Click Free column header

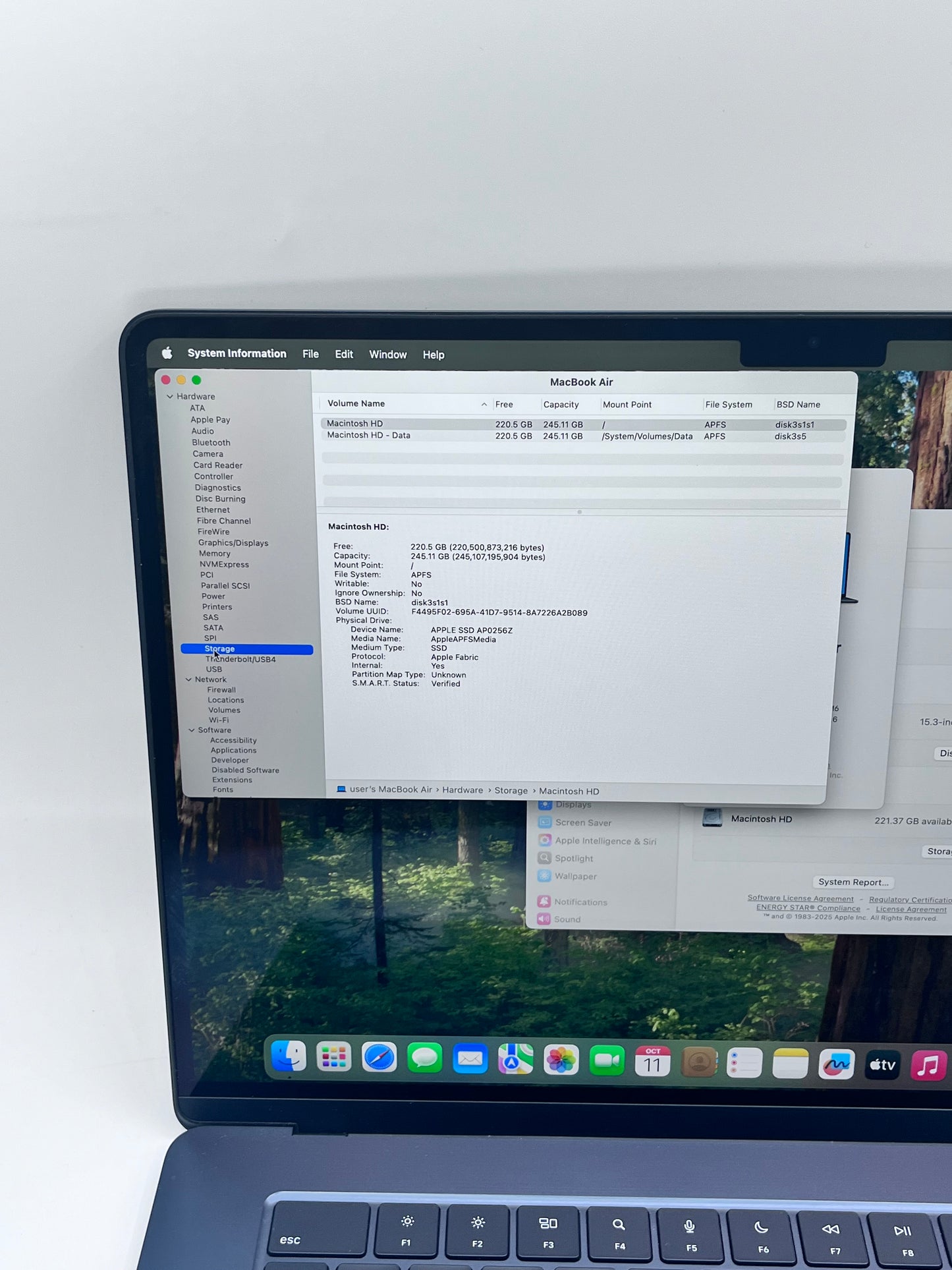(504, 405)
